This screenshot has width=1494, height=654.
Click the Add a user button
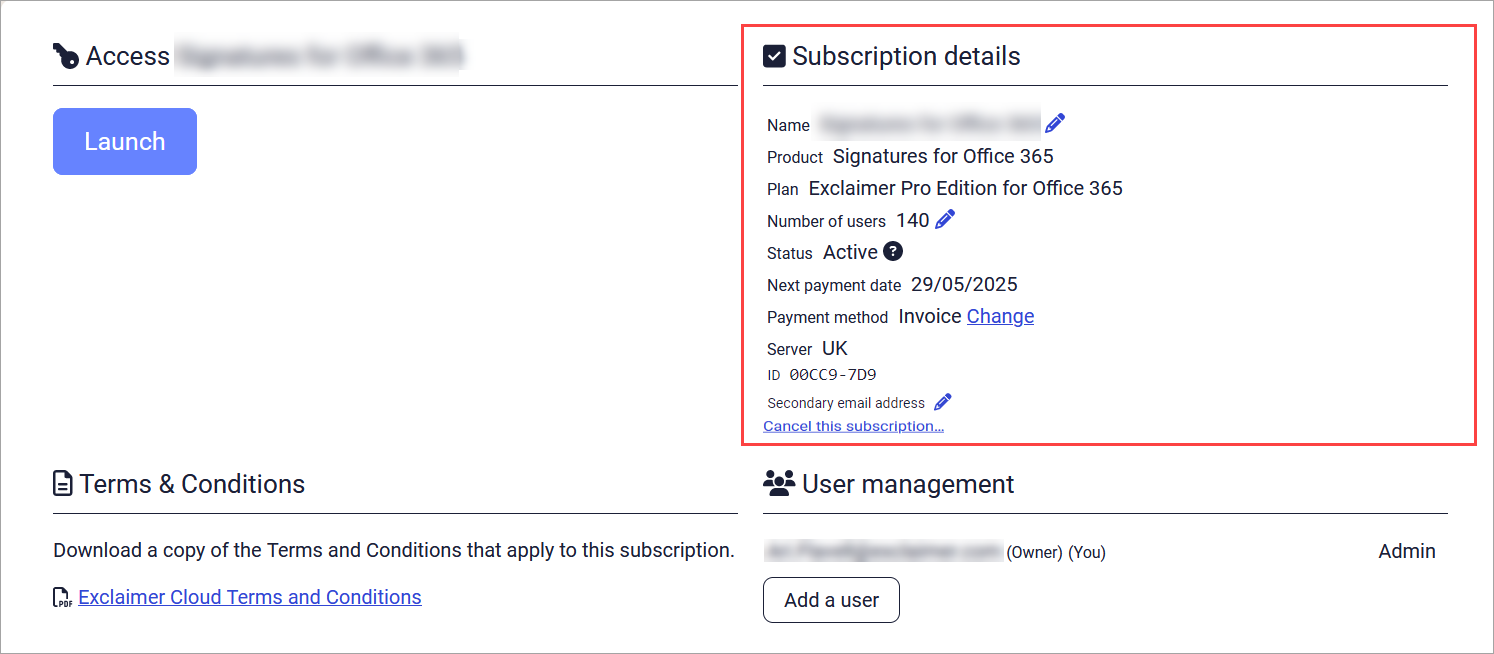pyautogui.click(x=831, y=600)
